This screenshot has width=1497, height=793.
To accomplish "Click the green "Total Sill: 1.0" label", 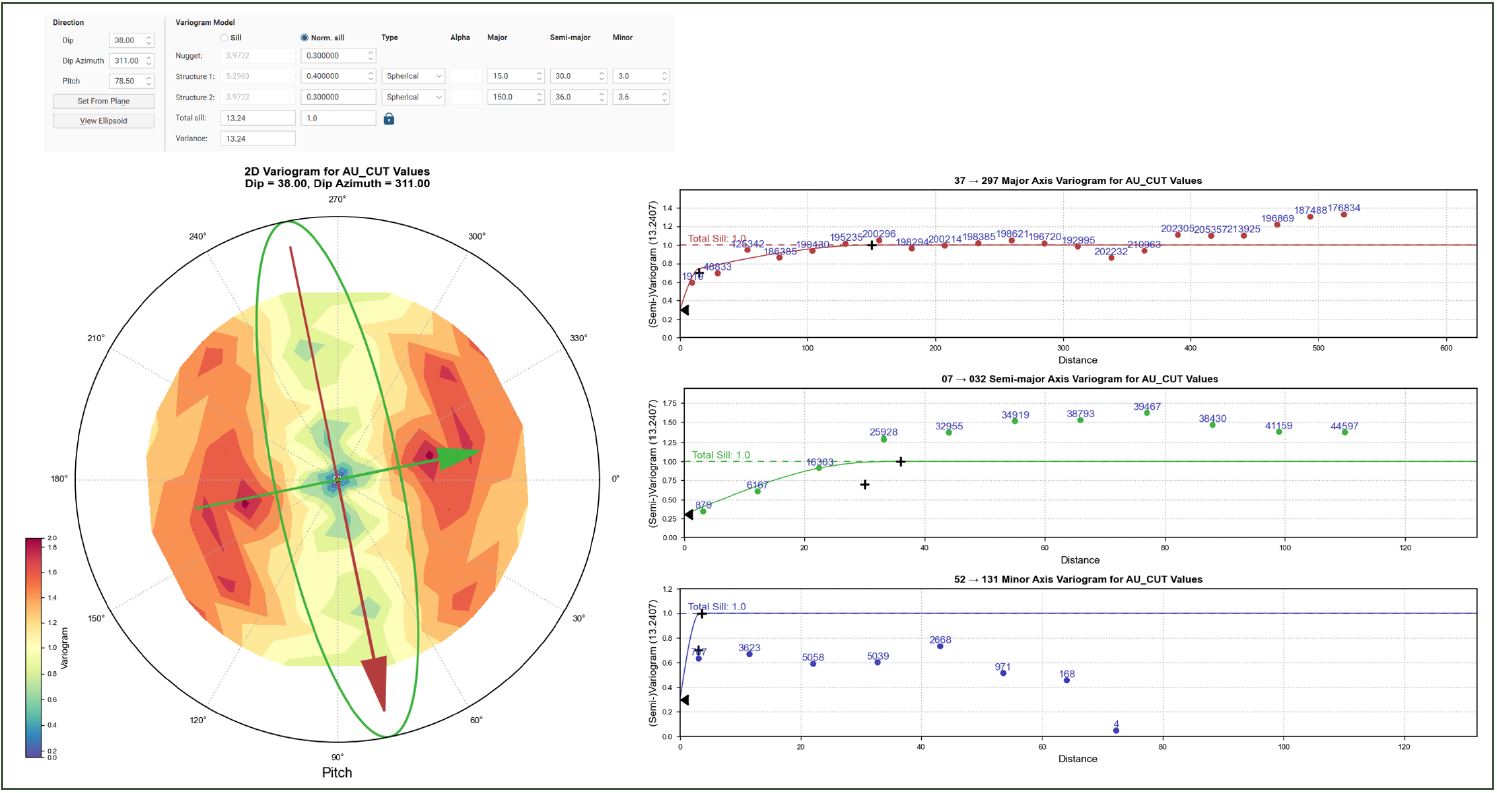I will 720,455.
